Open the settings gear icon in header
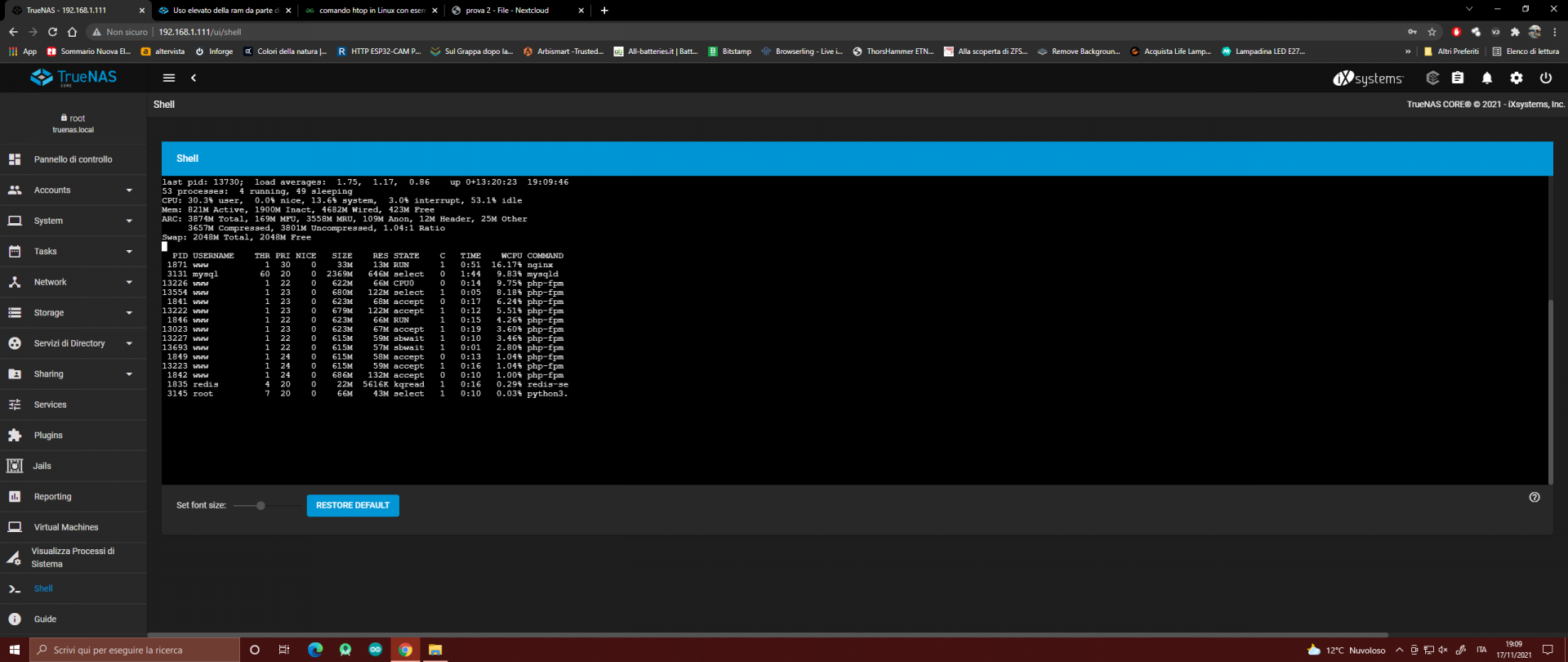The width and height of the screenshot is (1568, 662). point(1517,78)
